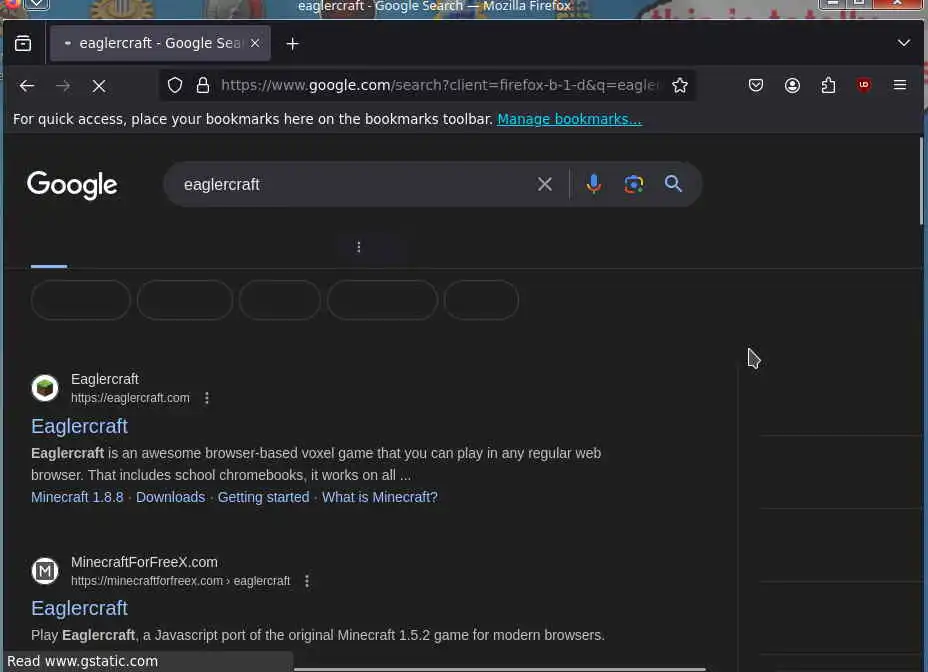The height and width of the screenshot is (672, 928).
Task: Open the Firefox View tabs overview icon
Action: pos(23,43)
